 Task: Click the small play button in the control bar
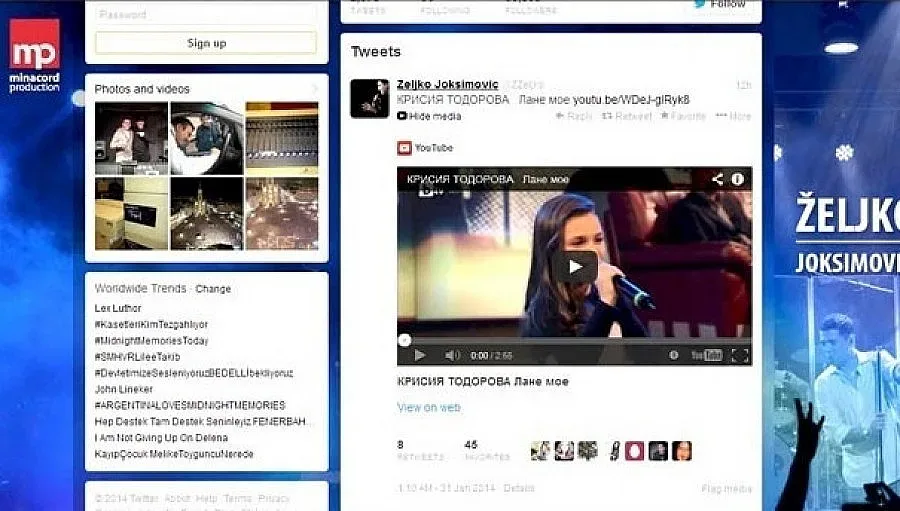pos(419,355)
